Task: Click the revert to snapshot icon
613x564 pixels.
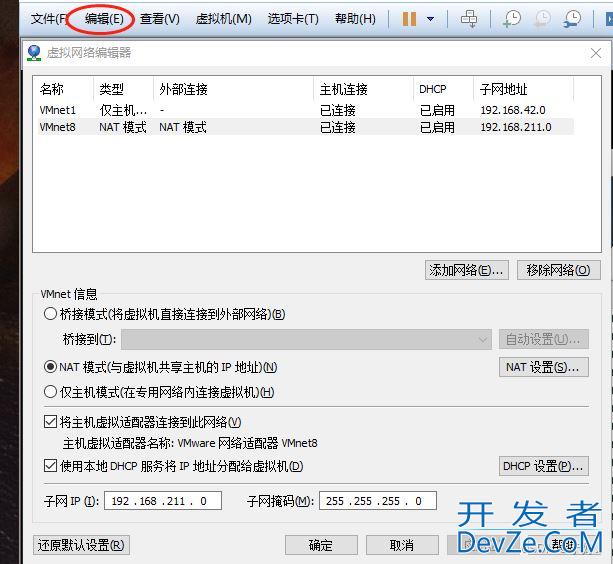Action: (542, 19)
